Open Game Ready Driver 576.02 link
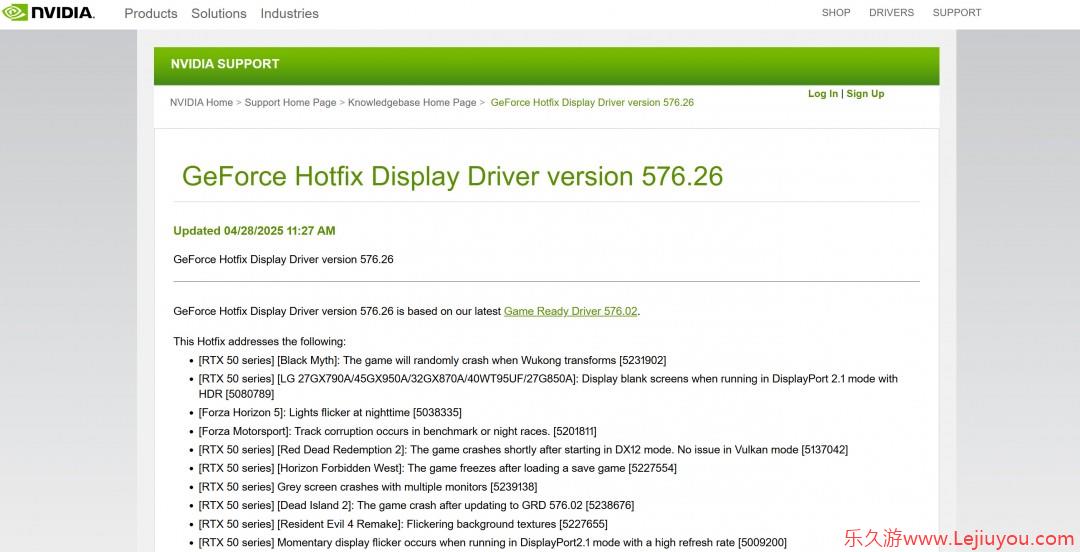The width and height of the screenshot is (1080, 552). 571,311
